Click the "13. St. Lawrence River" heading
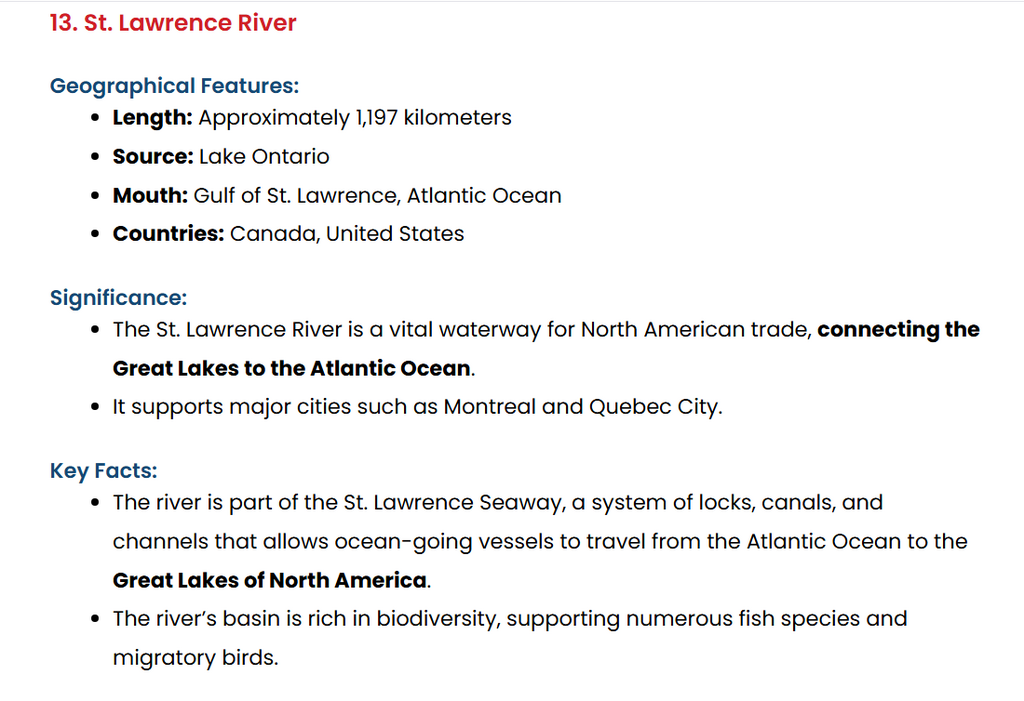 coord(173,23)
